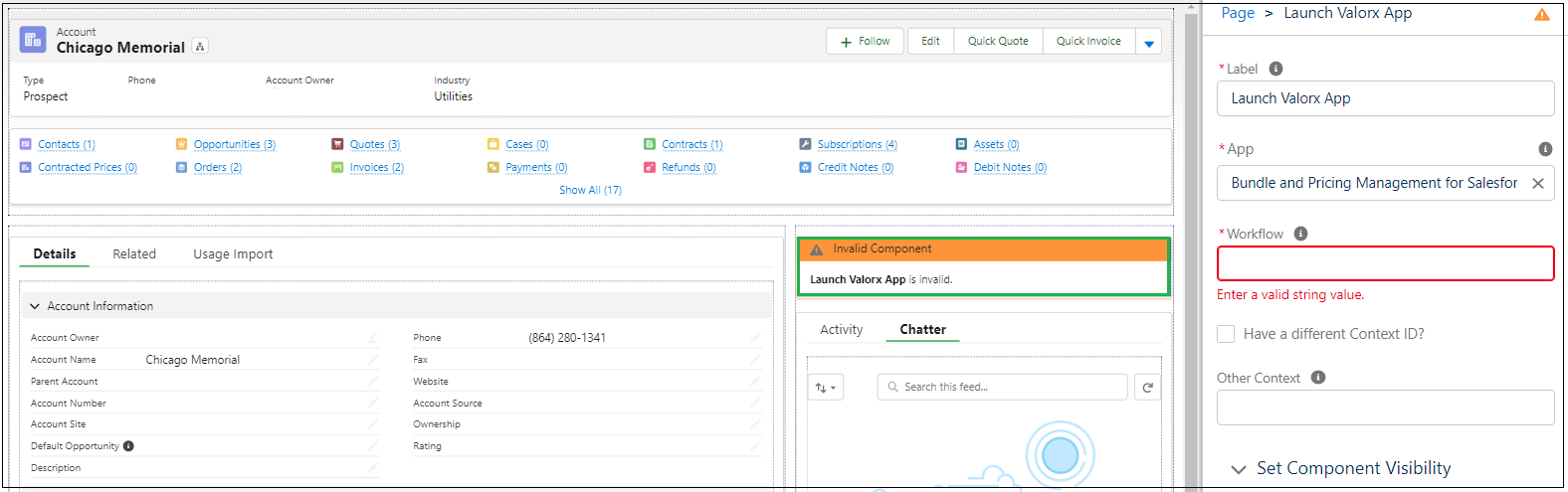Click the Label input field

click(1386, 98)
